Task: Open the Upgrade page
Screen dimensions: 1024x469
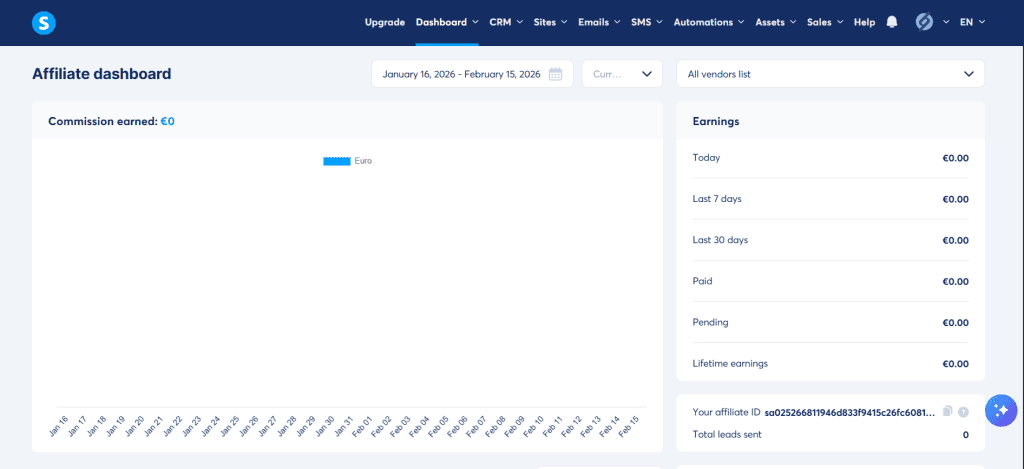Action: click(x=385, y=22)
